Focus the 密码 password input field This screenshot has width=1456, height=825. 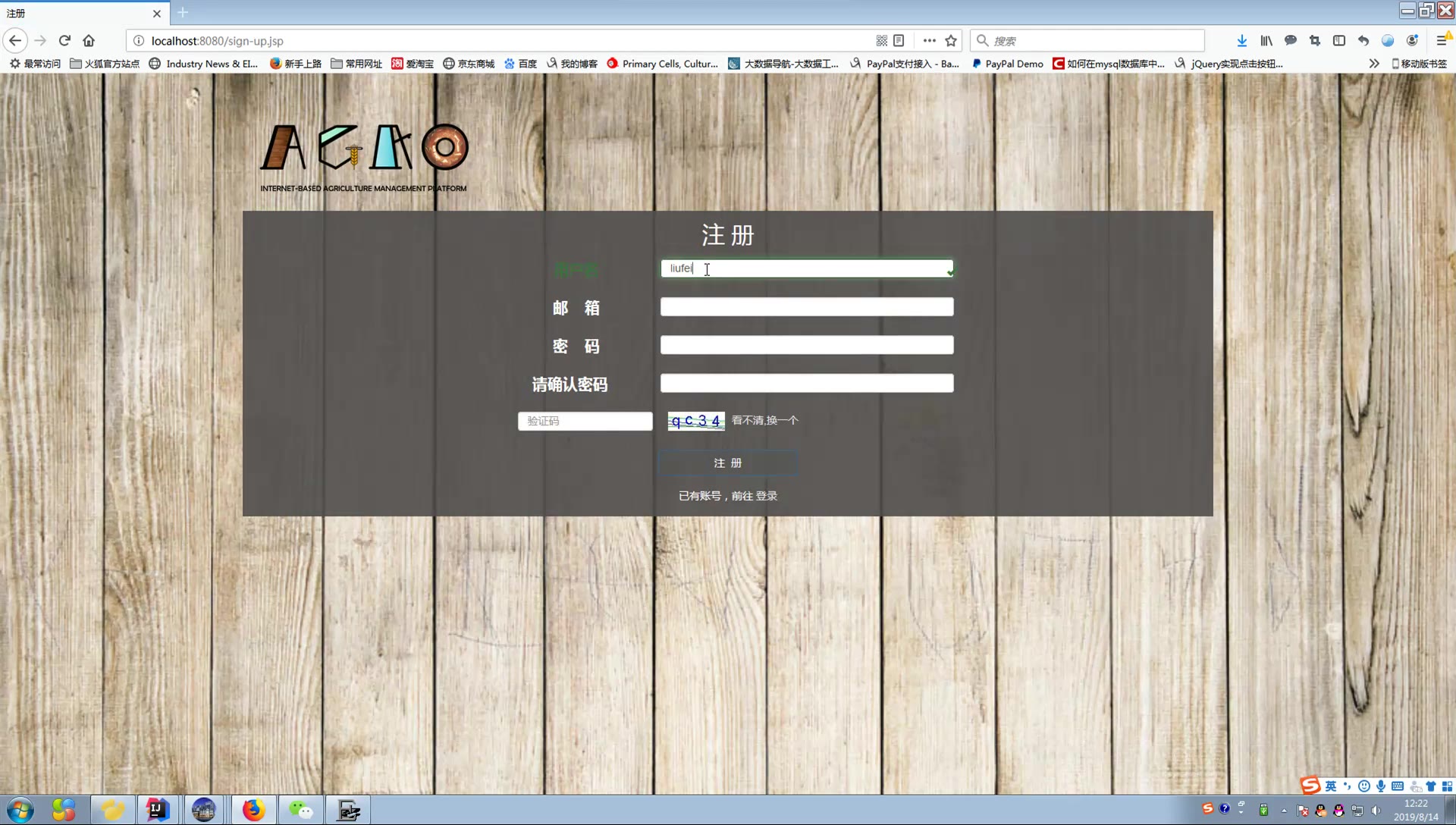[x=807, y=345]
